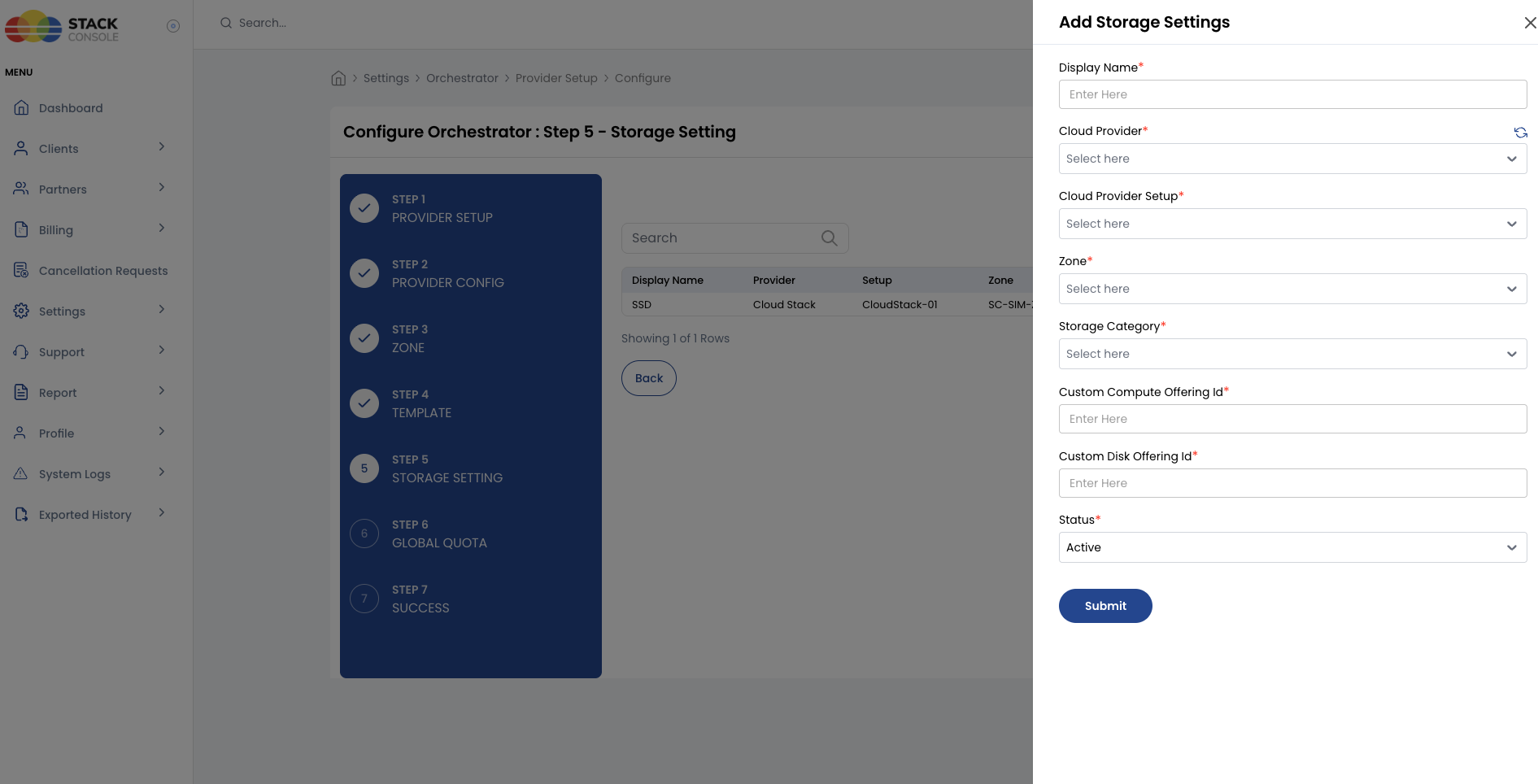Click the Exported History icon
This screenshot has width=1538, height=784.
[21, 514]
